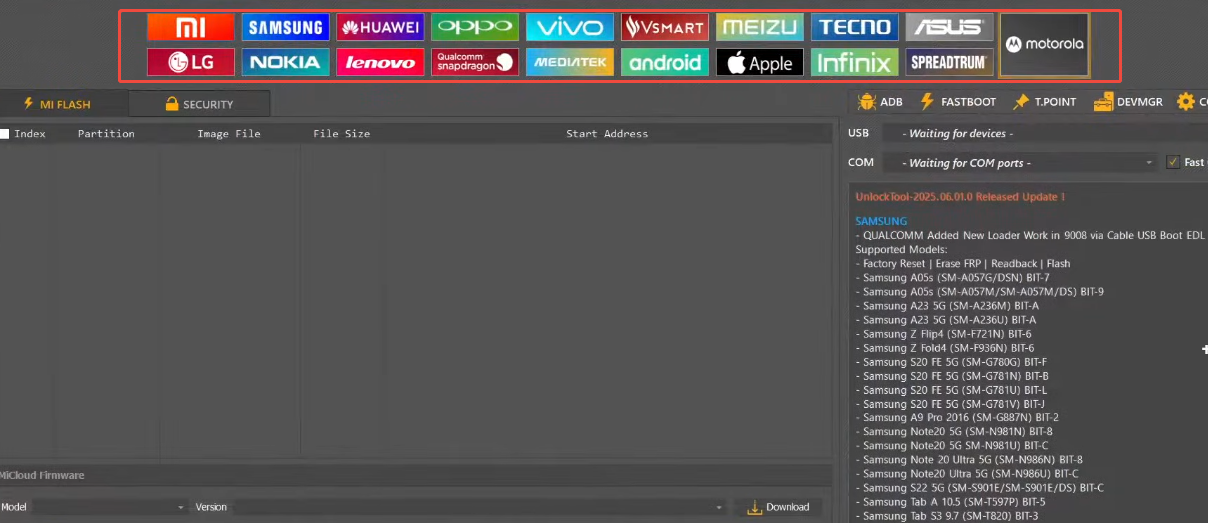The image size is (1208, 523).
Task: Select the Spreadtrum chipset tile
Action: 949,62
